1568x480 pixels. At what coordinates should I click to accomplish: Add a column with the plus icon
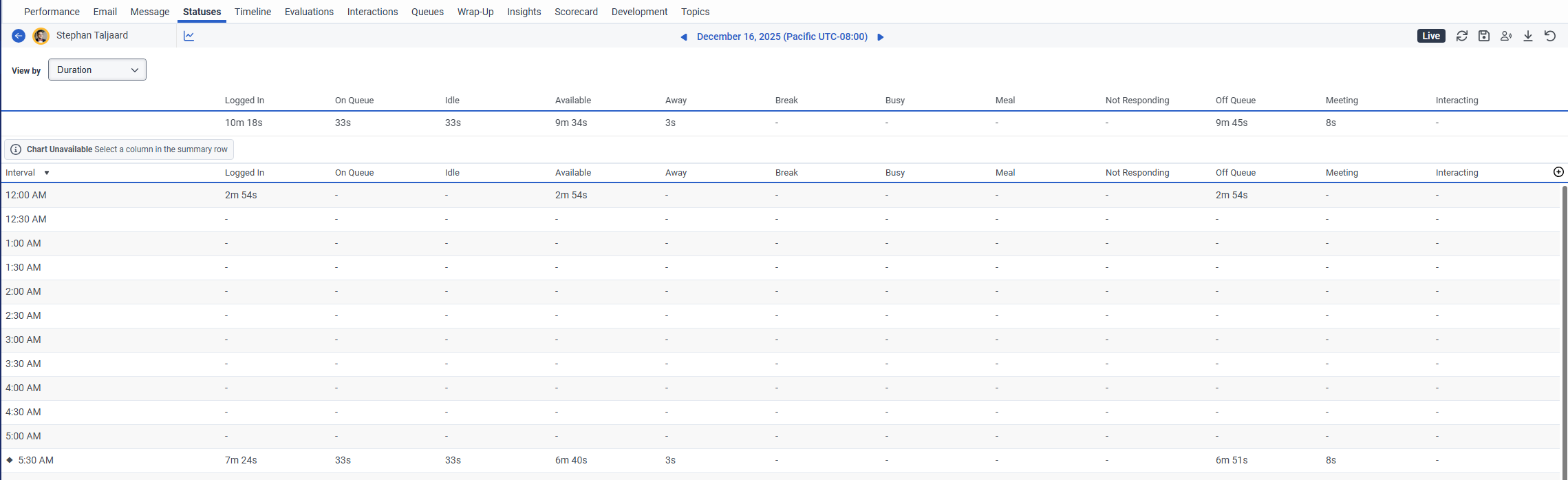pos(1559,172)
